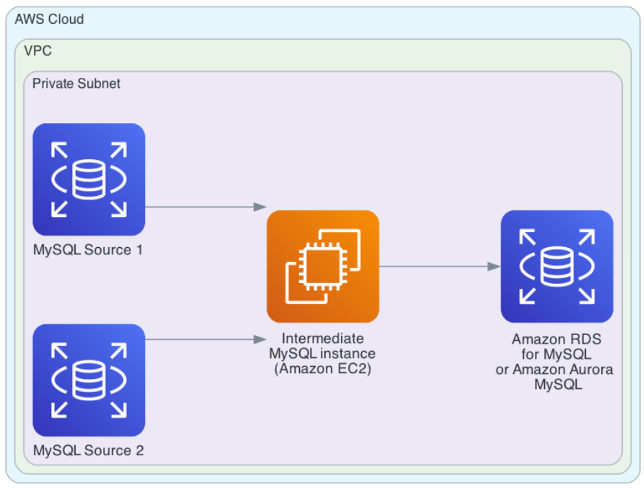Click the 'Intermediate MySQL instance (Amazon EC2)' label
The width and height of the screenshot is (644, 488).
(x=322, y=354)
